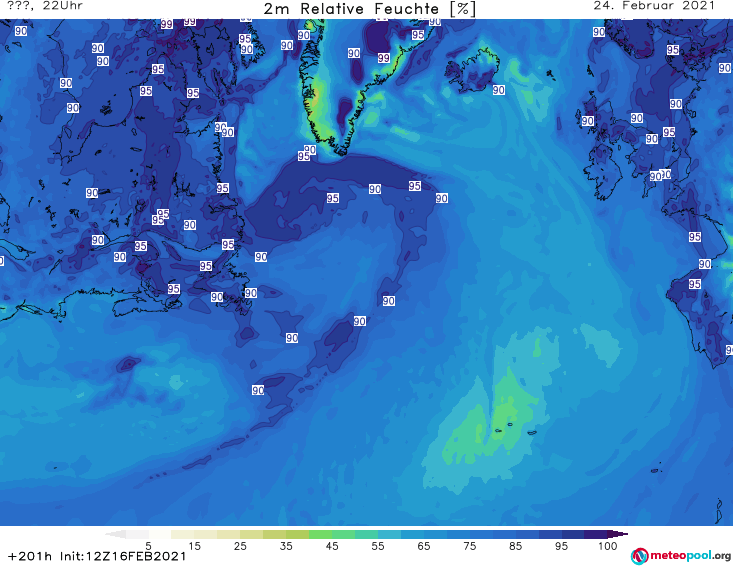Click the legend tick label '55'

coord(378,546)
